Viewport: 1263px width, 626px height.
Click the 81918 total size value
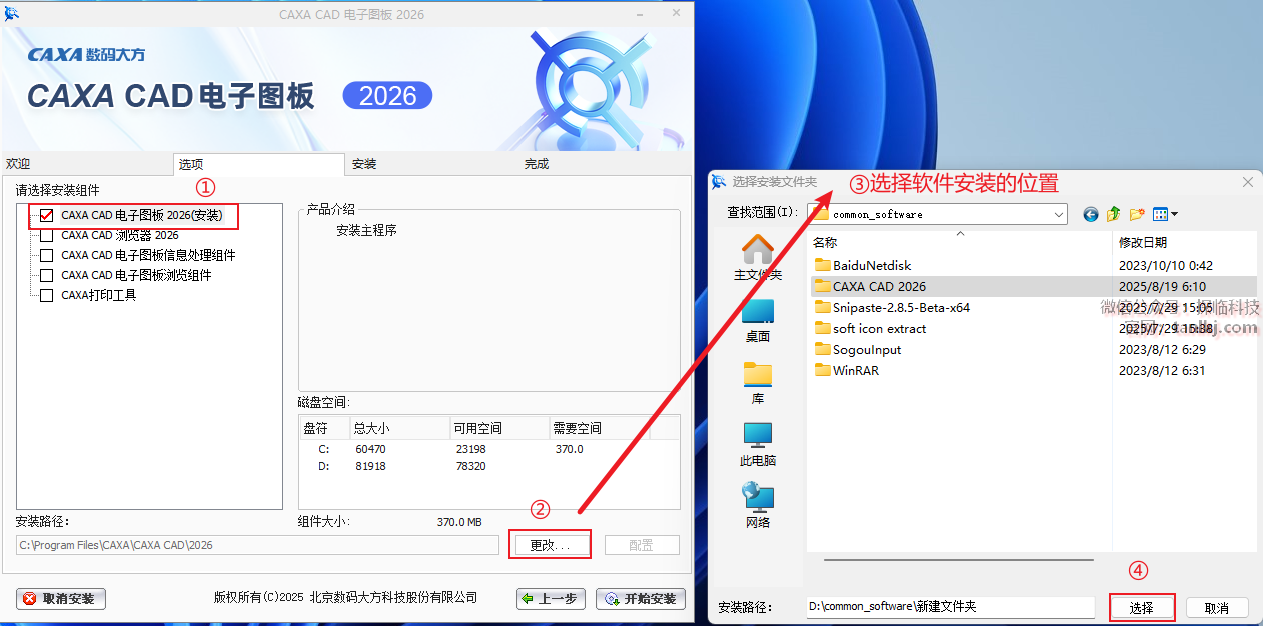coord(370,466)
